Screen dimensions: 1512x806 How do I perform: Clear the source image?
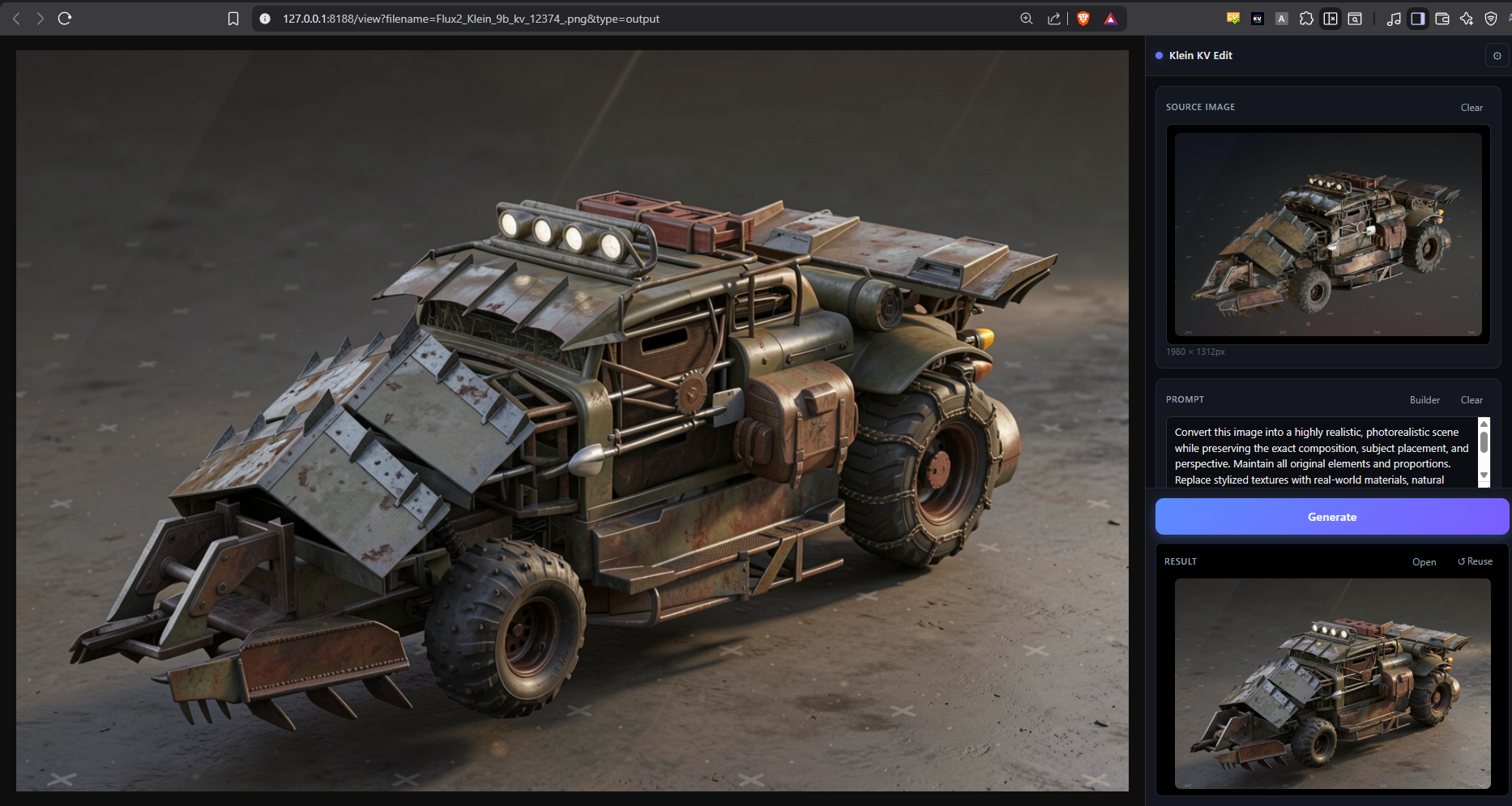[x=1471, y=108]
